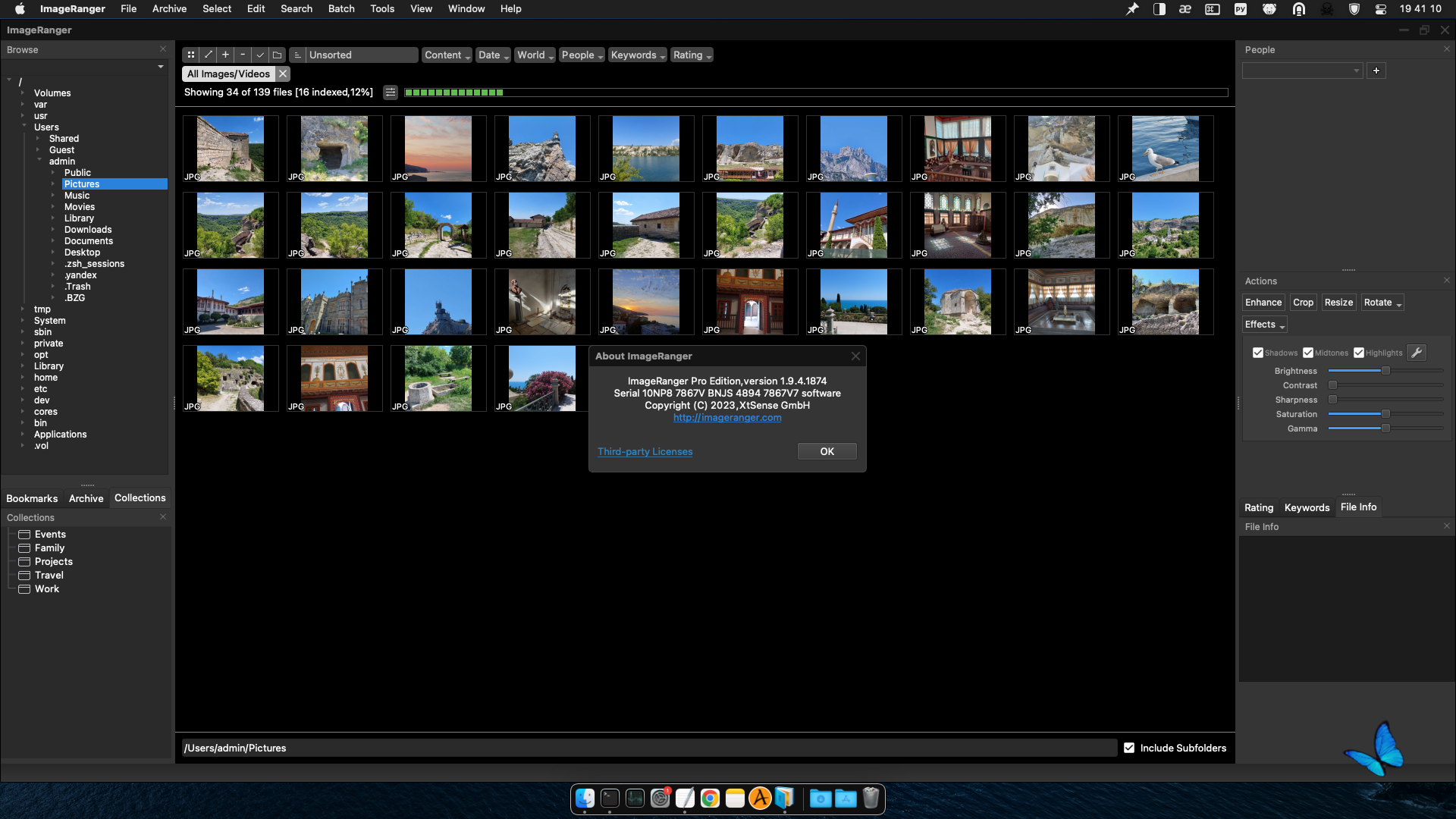The image size is (1456, 819).
Task: Close the Browse panel
Action: pos(163,49)
